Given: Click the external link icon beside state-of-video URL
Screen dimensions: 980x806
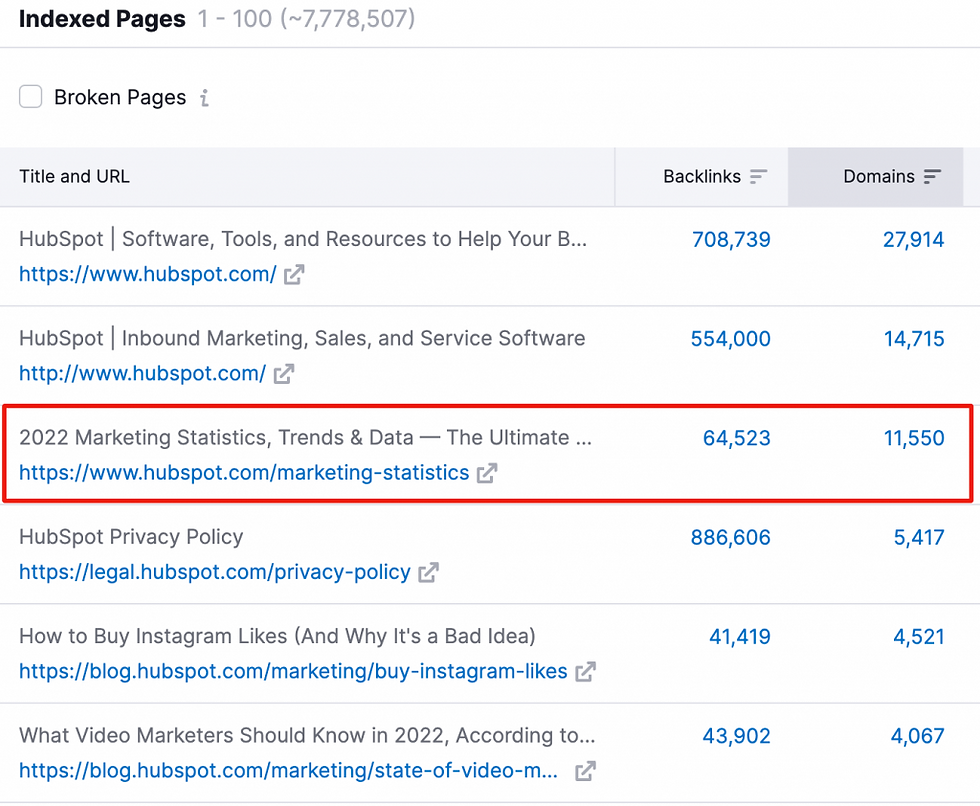Looking at the screenshot, I should pos(584,771).
